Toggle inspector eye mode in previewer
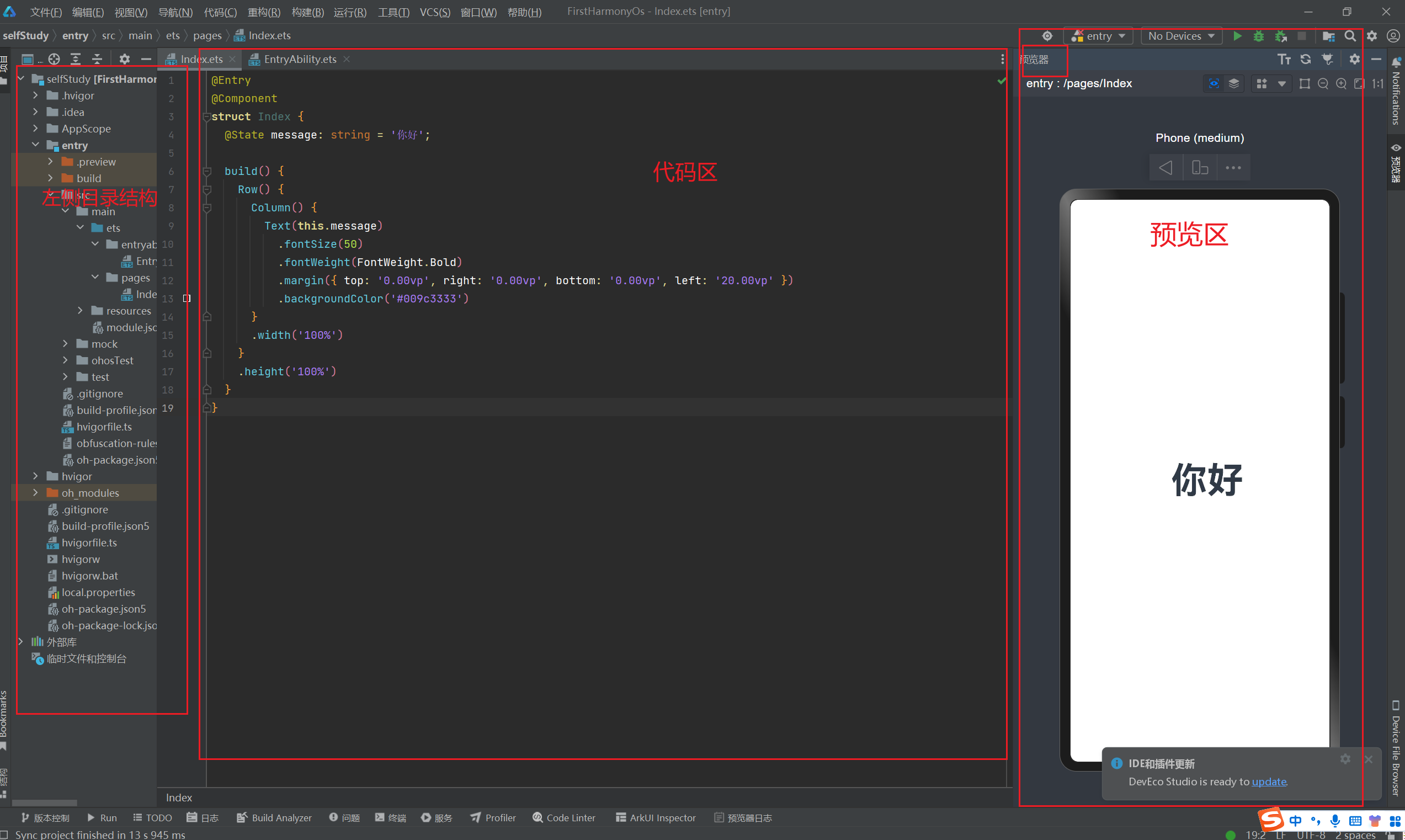1405x840 pixels. tap(1214, 84)
